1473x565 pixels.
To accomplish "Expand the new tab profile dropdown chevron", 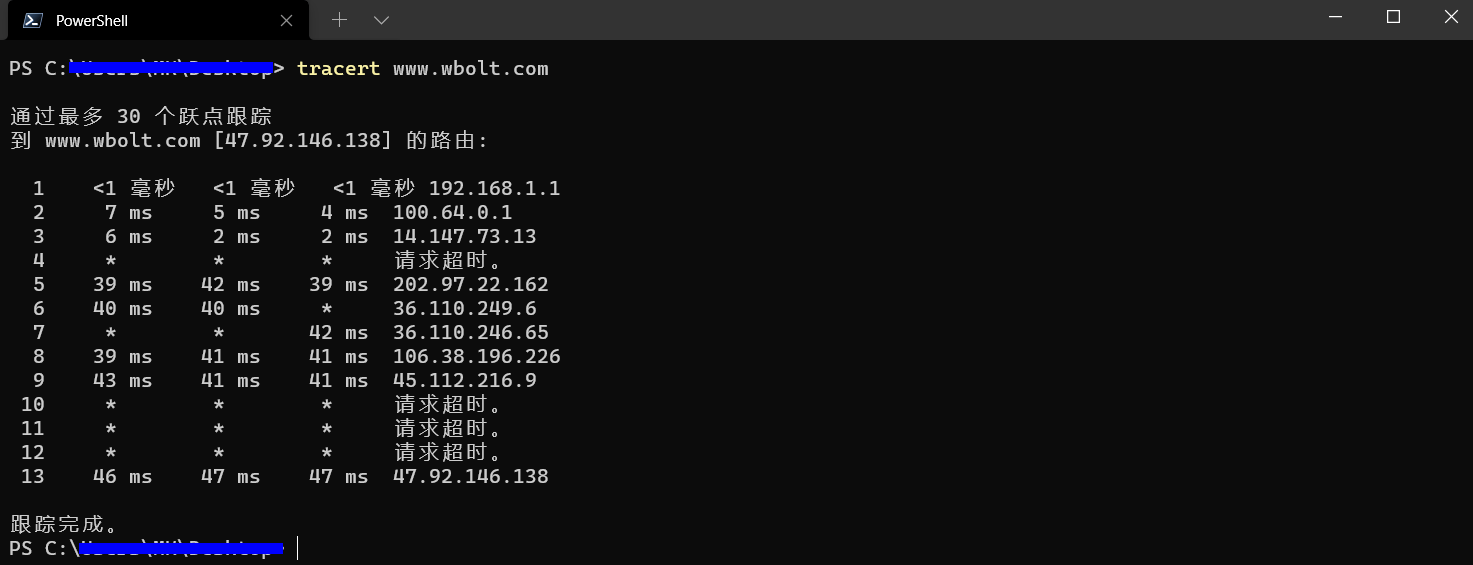I will [381, 20].
